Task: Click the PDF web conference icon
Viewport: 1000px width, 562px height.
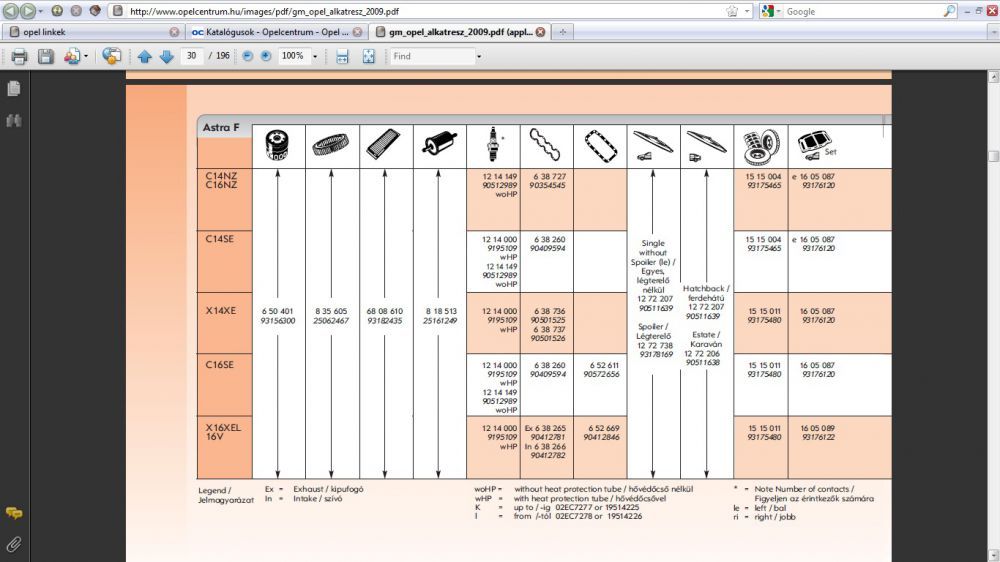Action: 112,56
